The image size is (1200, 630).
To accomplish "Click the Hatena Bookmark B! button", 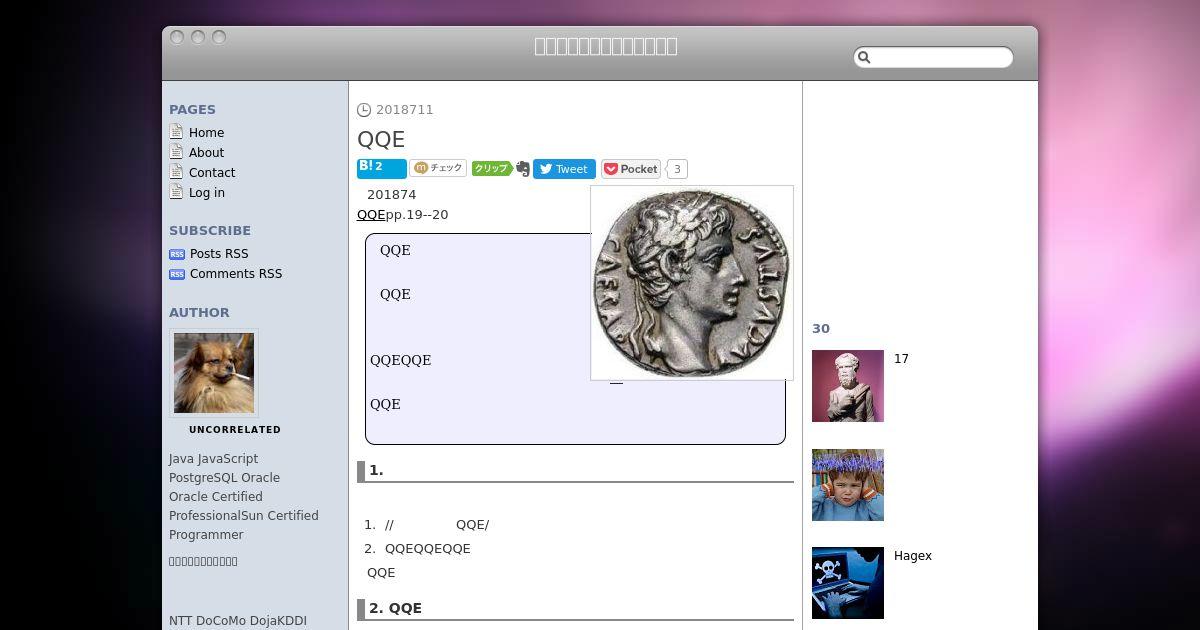I will coord(382,168).
